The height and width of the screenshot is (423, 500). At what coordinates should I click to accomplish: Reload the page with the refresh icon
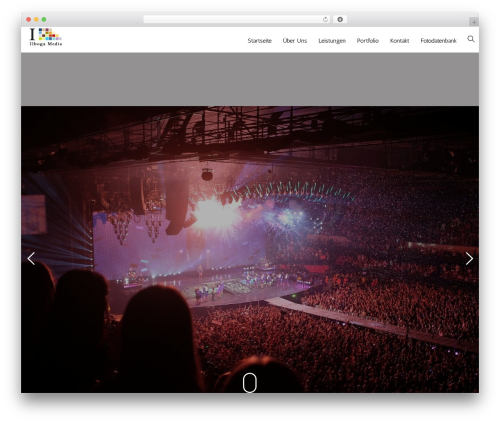click(x=325, y=19)
